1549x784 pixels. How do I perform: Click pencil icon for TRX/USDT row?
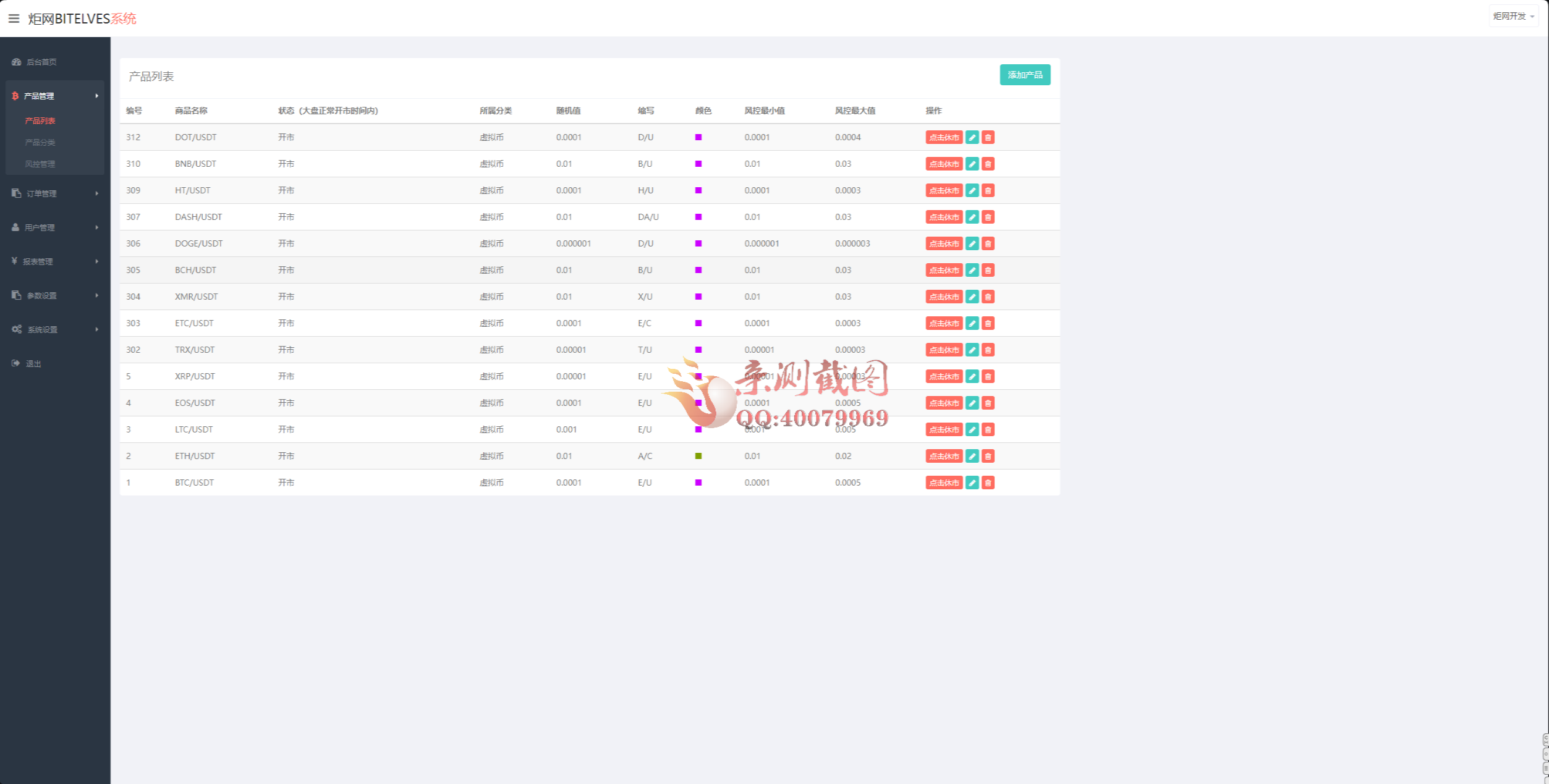click(972, 350)
